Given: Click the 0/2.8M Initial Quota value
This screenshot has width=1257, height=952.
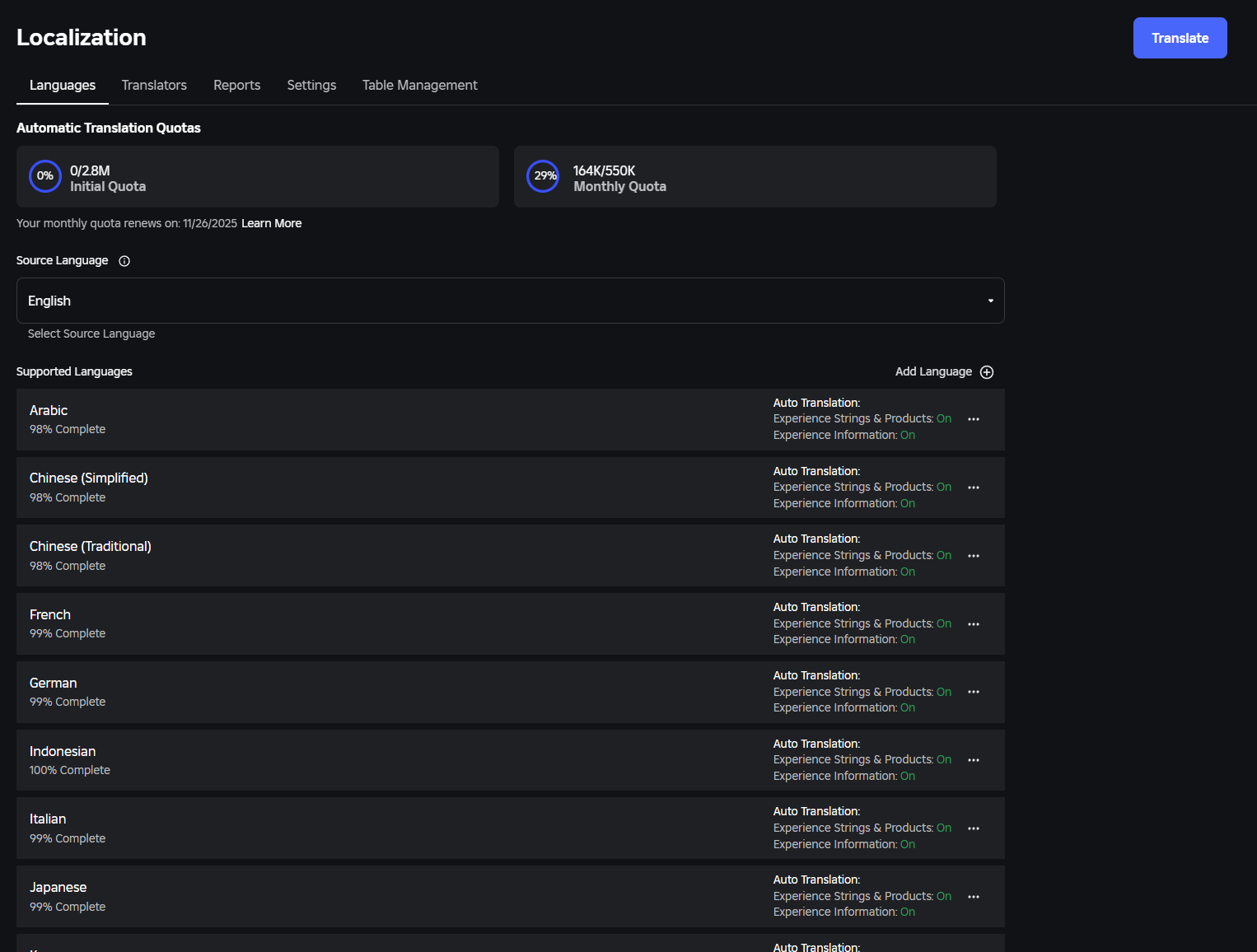Looking at the screenshot, I should click(90, 170).
